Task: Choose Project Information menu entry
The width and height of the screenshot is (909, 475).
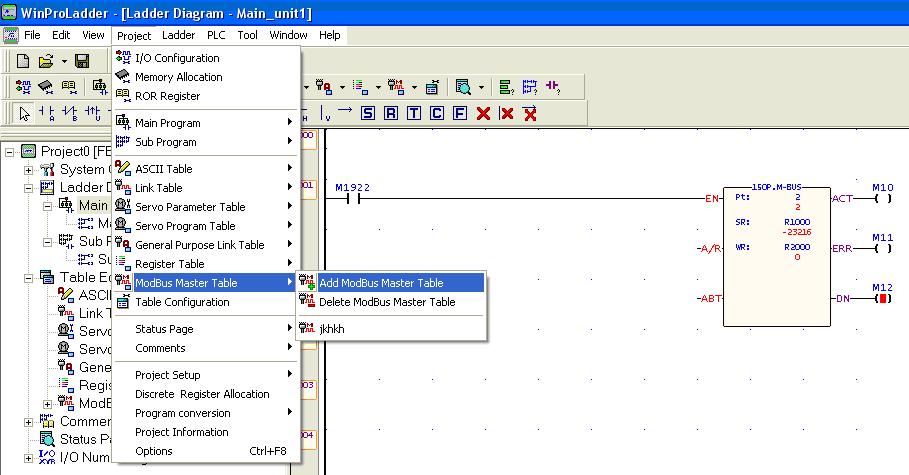Action: [206, 432]
